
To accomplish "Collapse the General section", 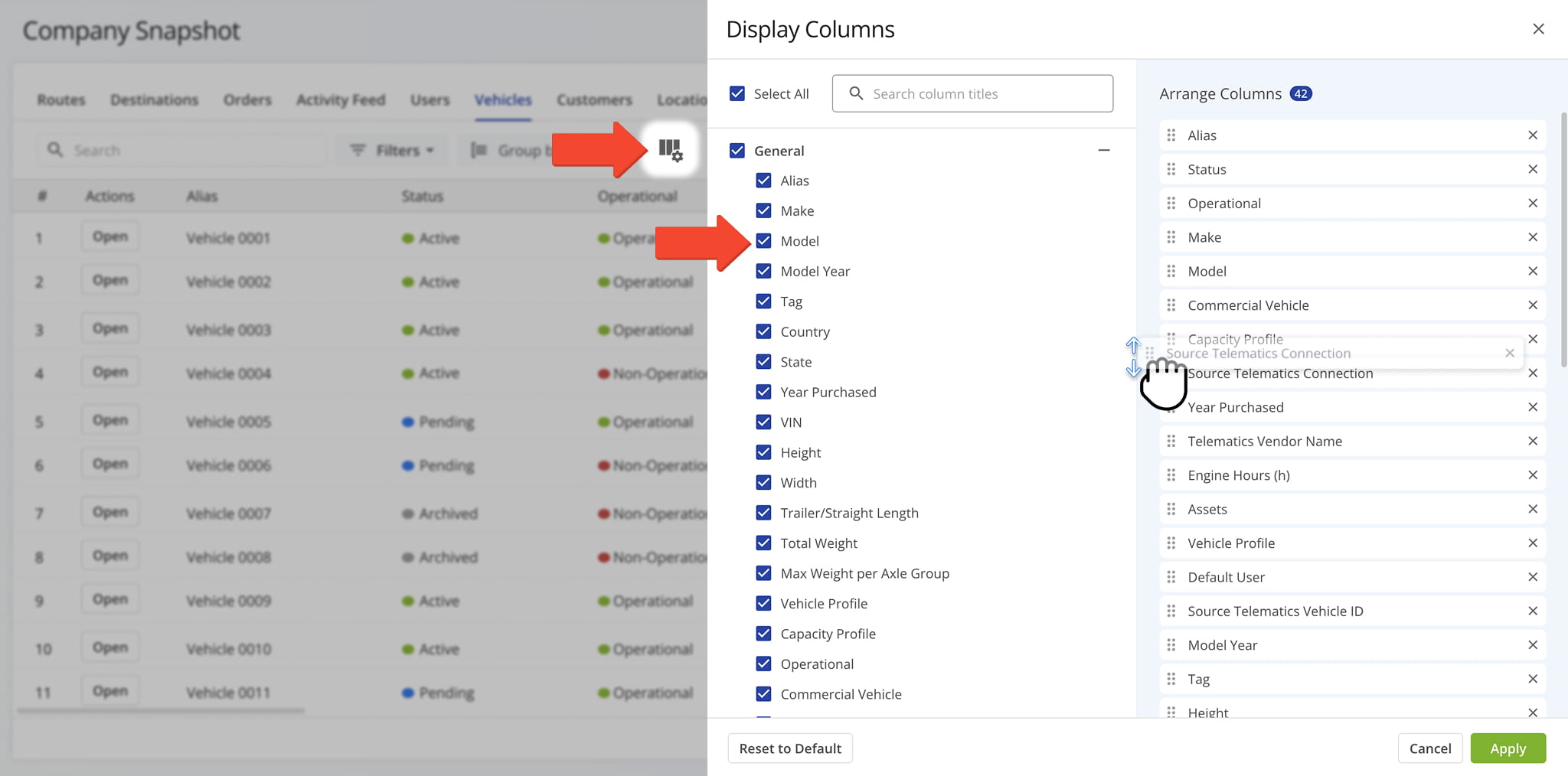I will tap(1103, 151).
